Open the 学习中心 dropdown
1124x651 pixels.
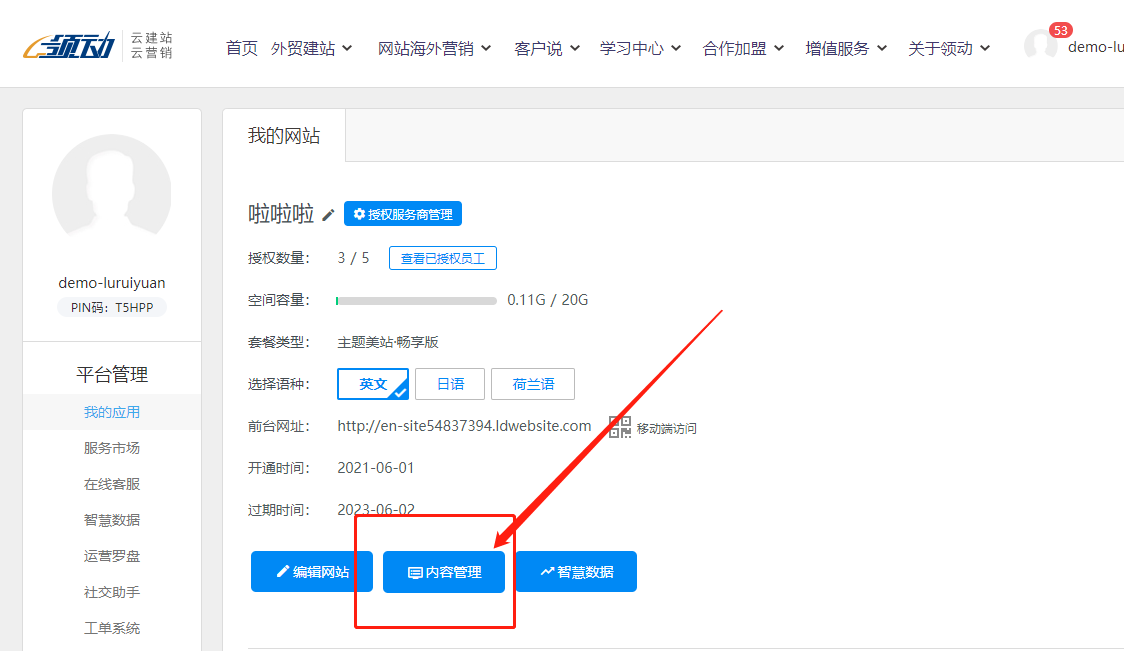(633, 47)
